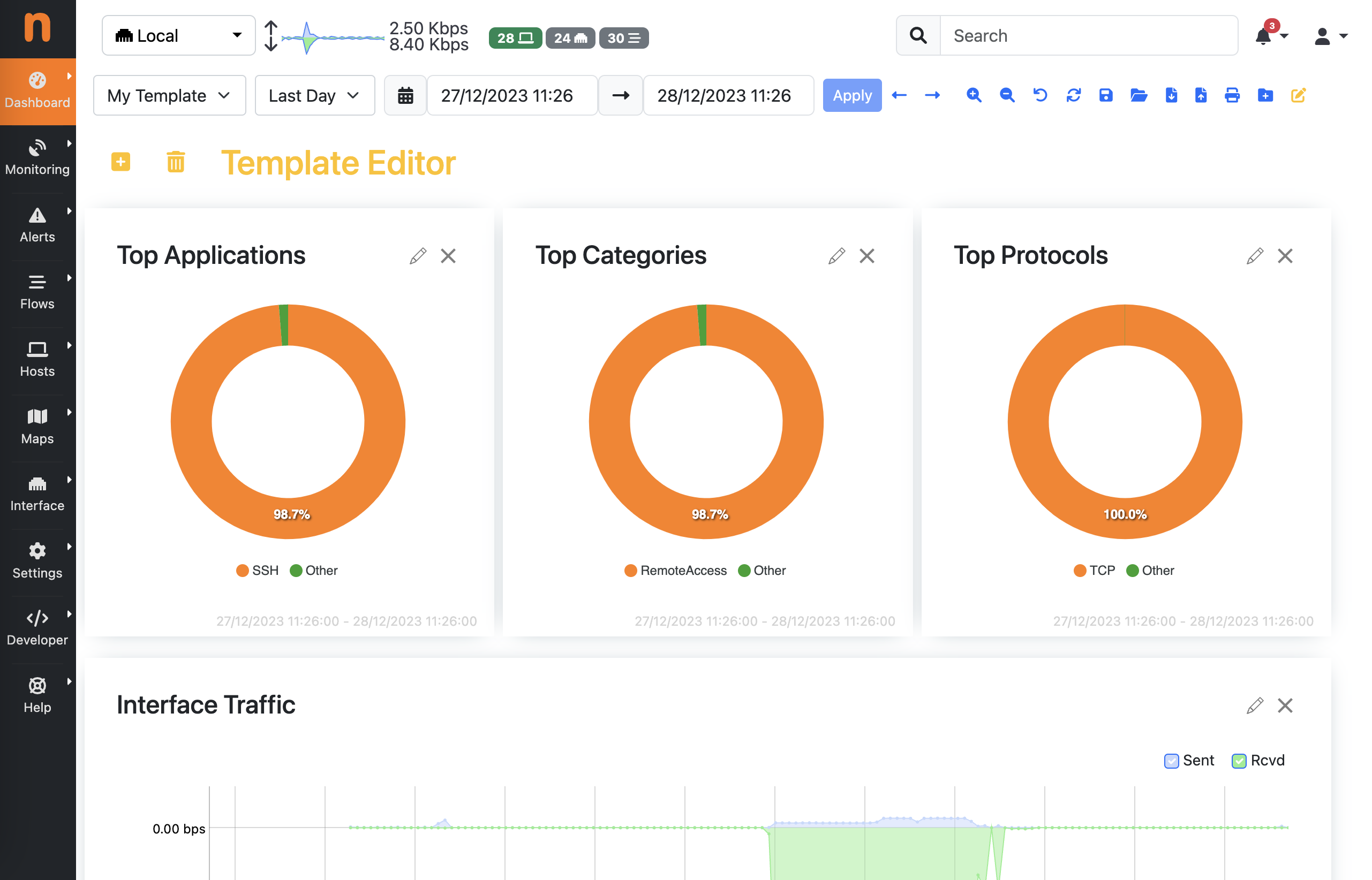Undo the last time range change

(1040, 95)
